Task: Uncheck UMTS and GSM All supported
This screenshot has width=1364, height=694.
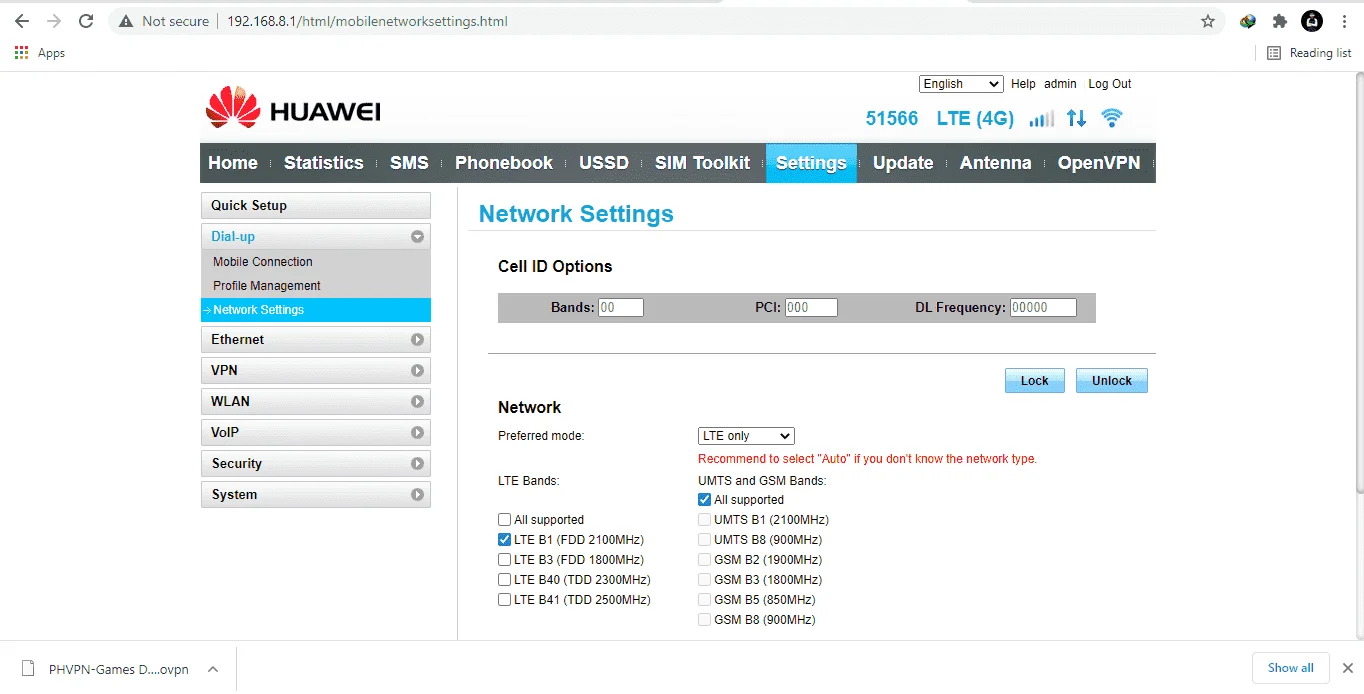Action: [x=705, y=500]
